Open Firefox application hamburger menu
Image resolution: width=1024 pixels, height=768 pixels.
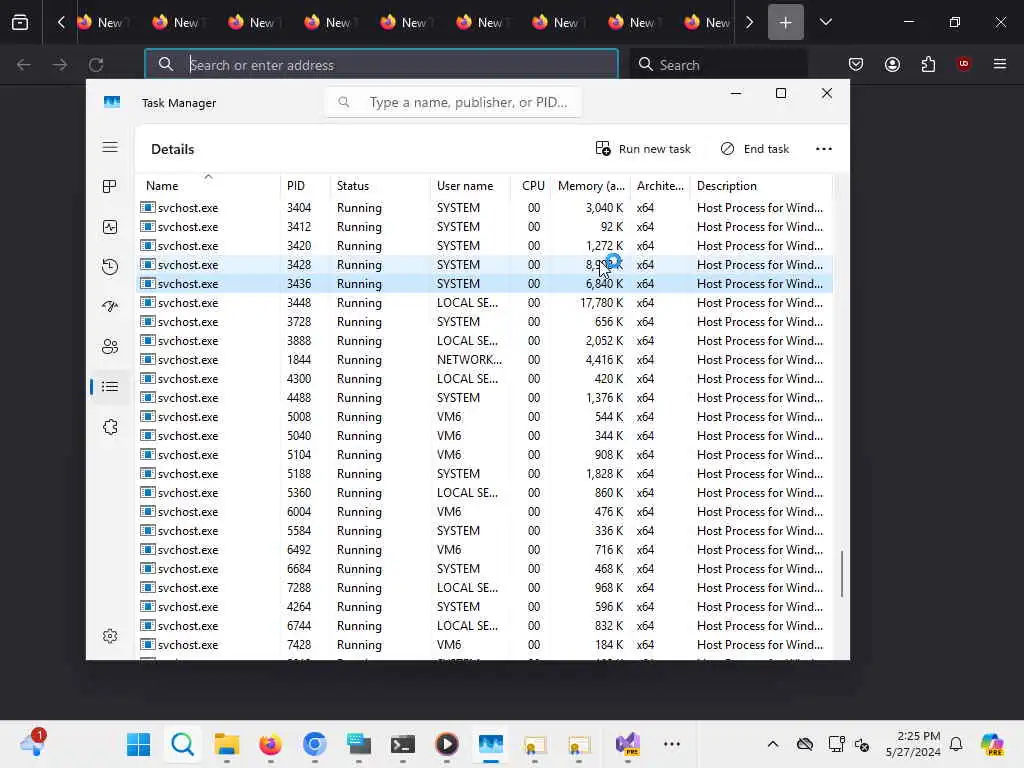tap(1000, 64)
